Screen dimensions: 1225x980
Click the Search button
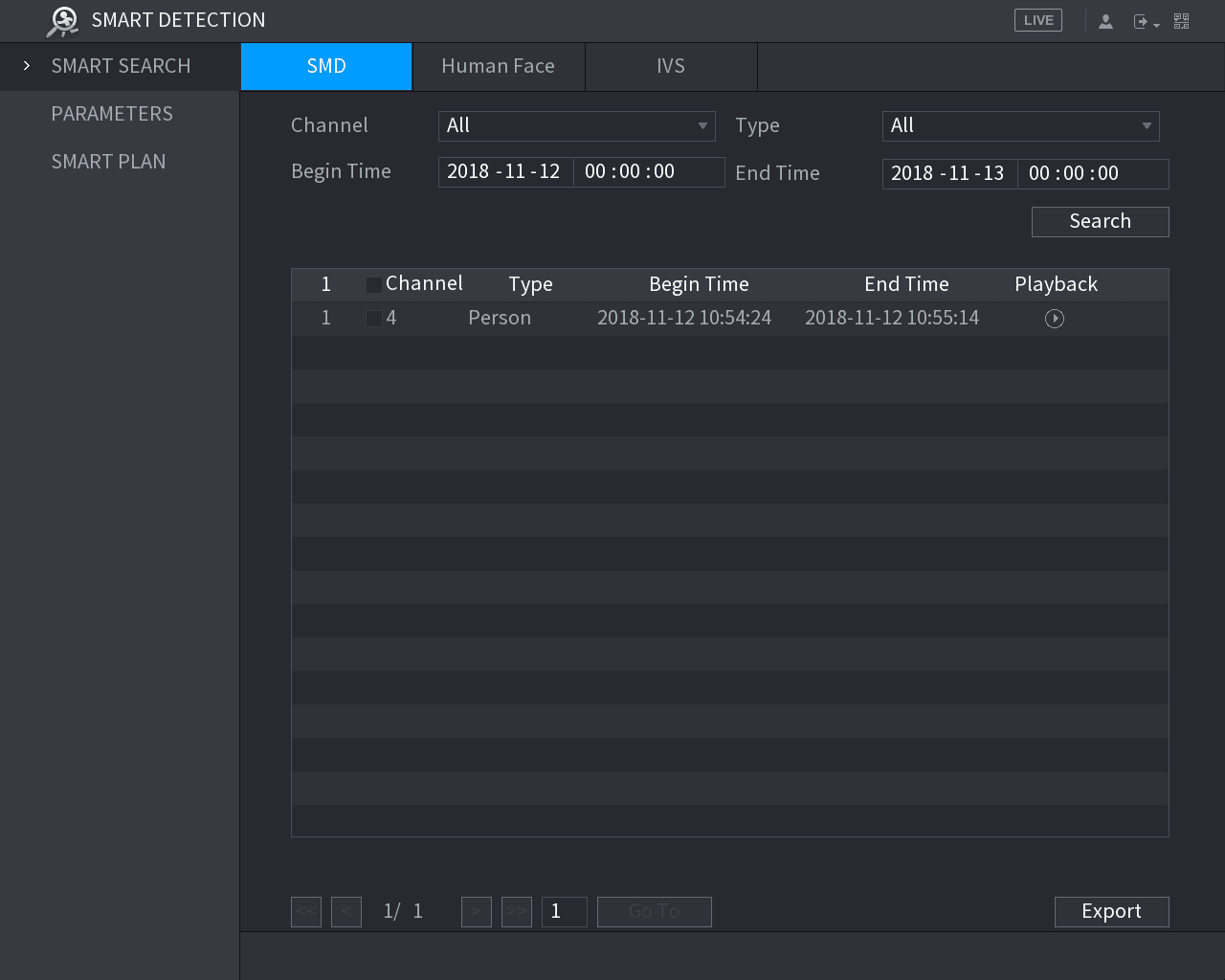tap(1101, 221)
